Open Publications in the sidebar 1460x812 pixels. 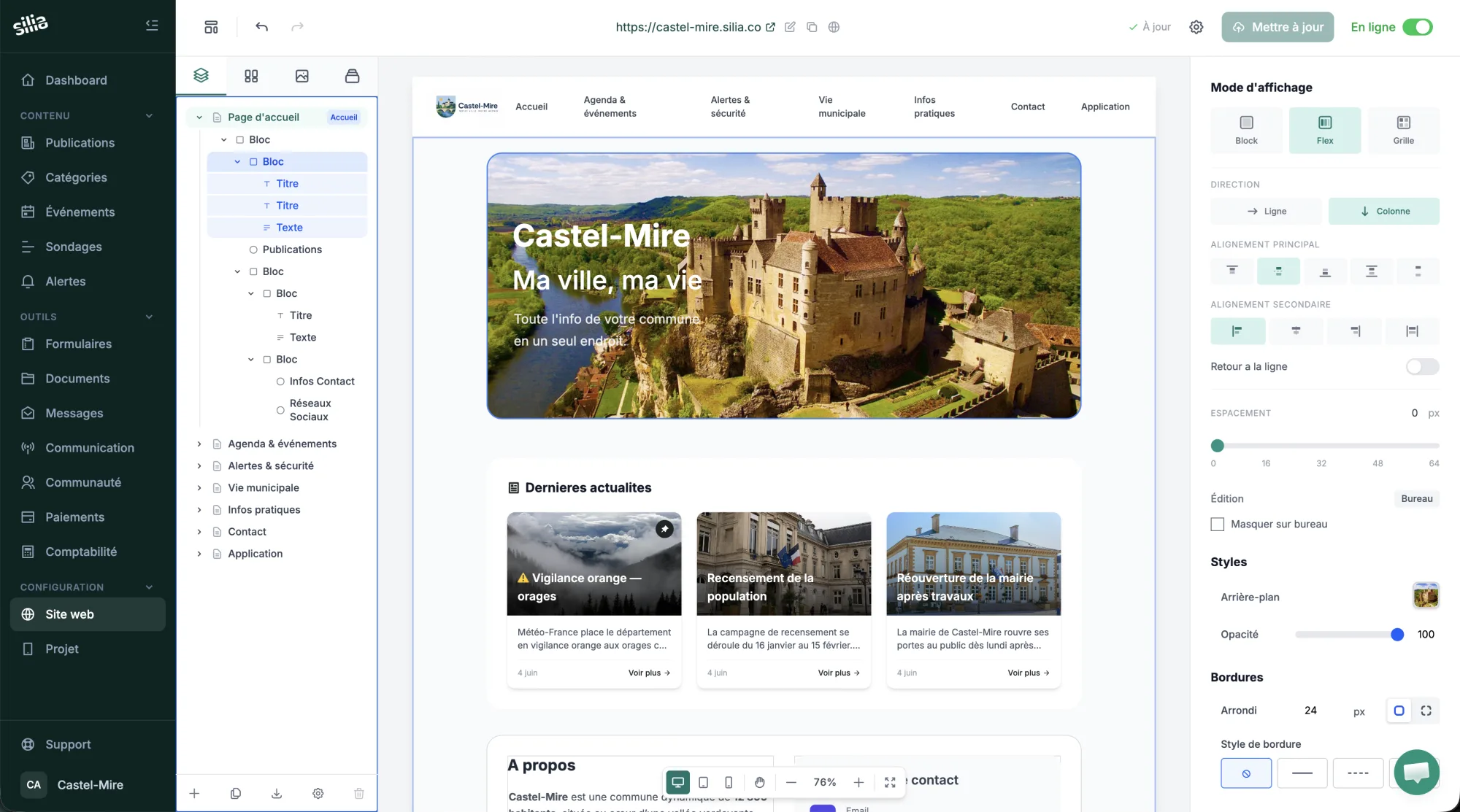(x=88, y=143)
